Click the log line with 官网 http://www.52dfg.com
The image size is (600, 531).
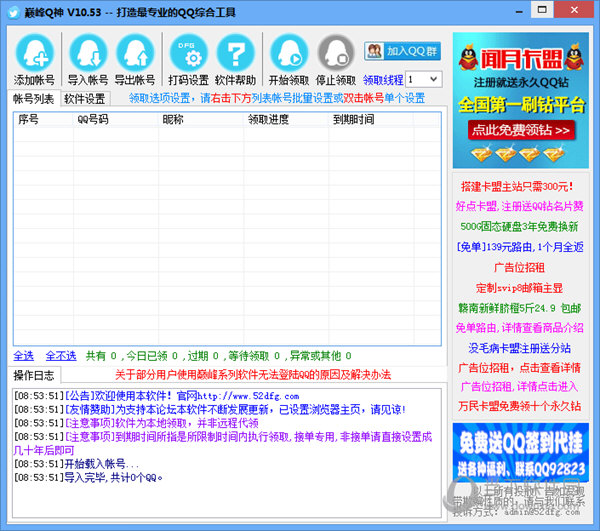point(157,396)
